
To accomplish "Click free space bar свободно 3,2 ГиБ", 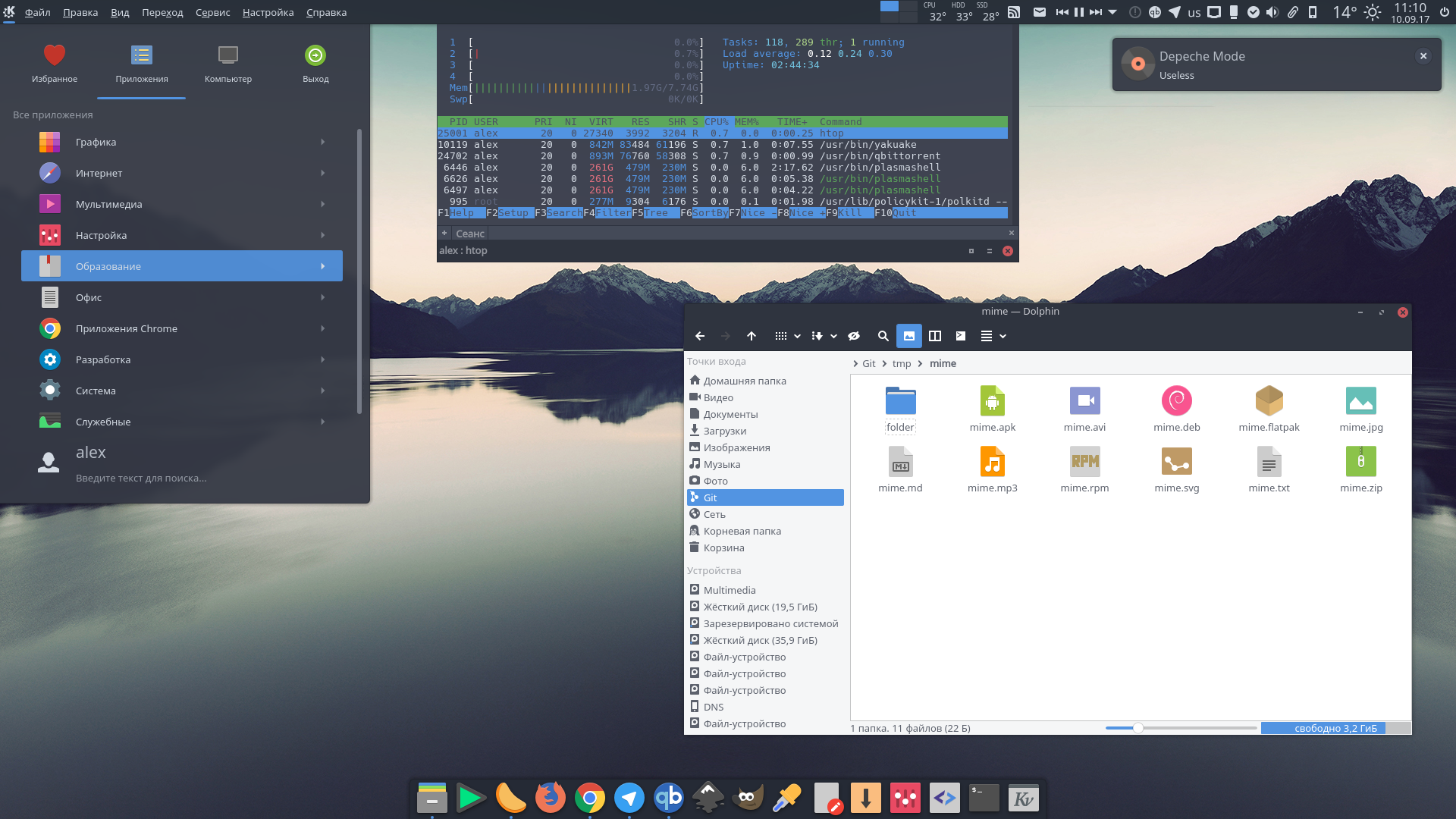I will click(1335, 728).
